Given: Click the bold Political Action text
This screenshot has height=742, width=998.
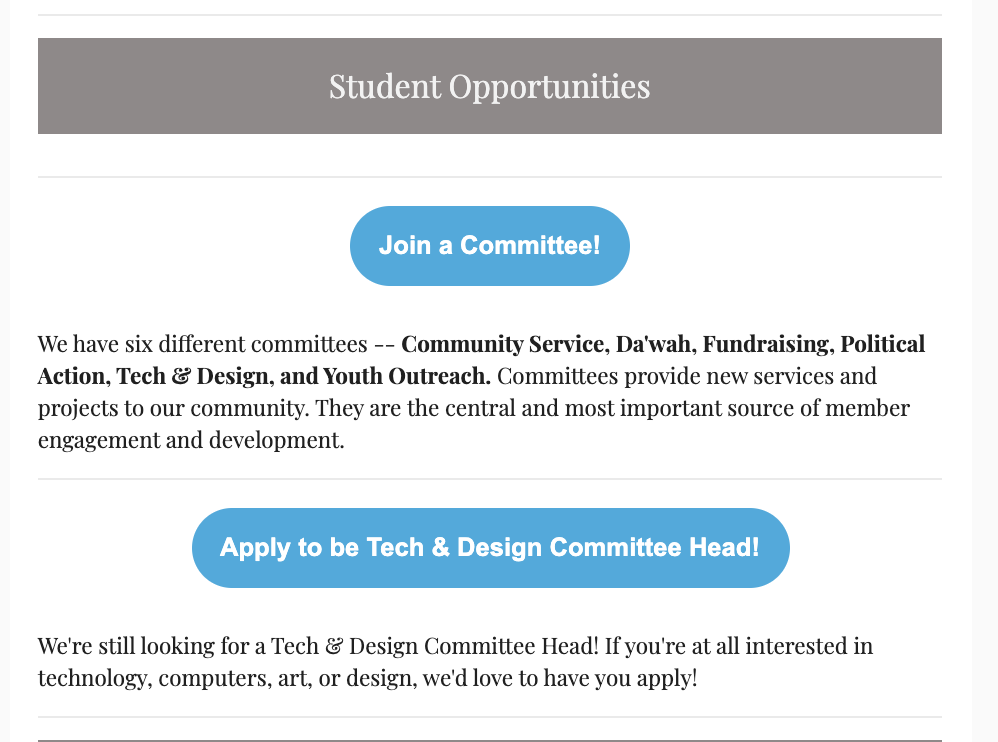Looking at the screenshot, I should [x=883, y=345].
